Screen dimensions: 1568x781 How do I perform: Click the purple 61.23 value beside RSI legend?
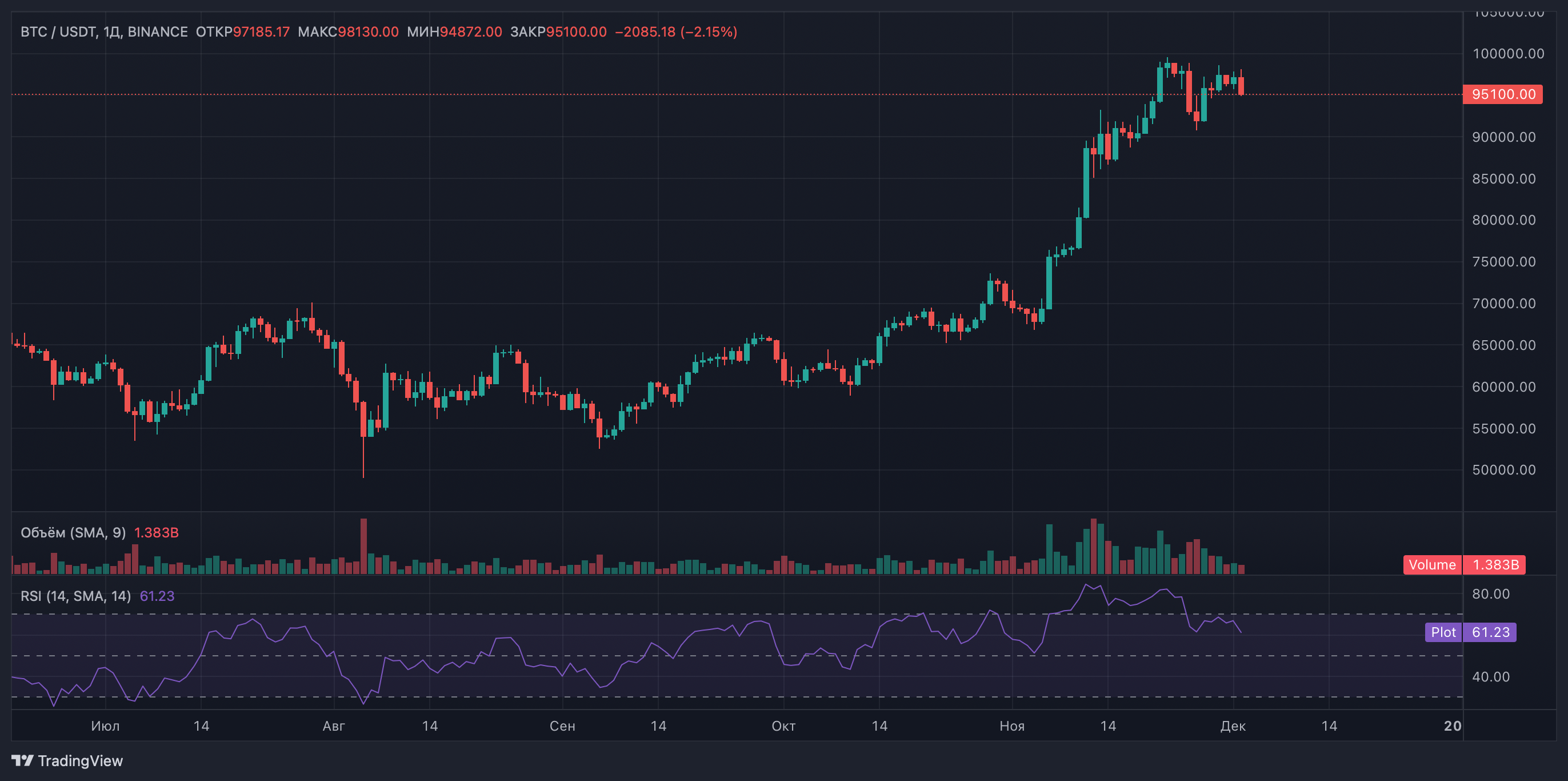157,596
